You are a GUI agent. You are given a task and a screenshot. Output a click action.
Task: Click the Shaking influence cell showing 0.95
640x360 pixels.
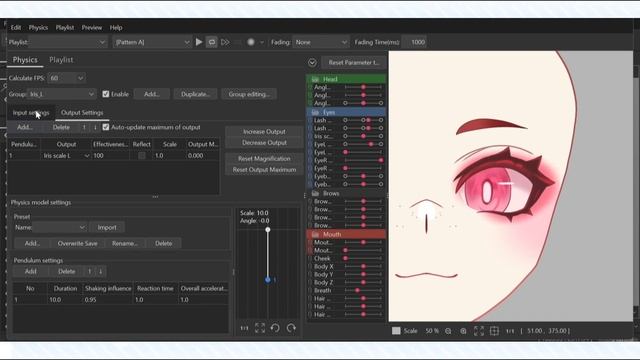point(108,300)
